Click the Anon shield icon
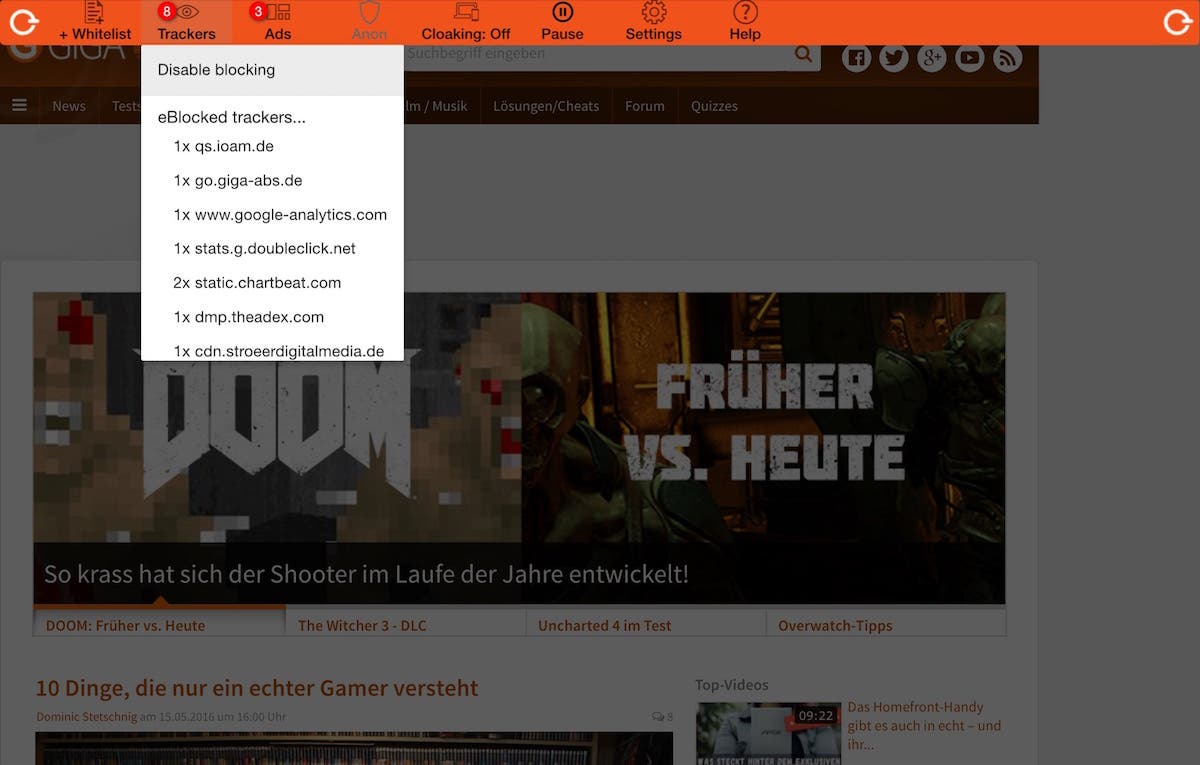The image size is (1200, 765). [369, 13]
